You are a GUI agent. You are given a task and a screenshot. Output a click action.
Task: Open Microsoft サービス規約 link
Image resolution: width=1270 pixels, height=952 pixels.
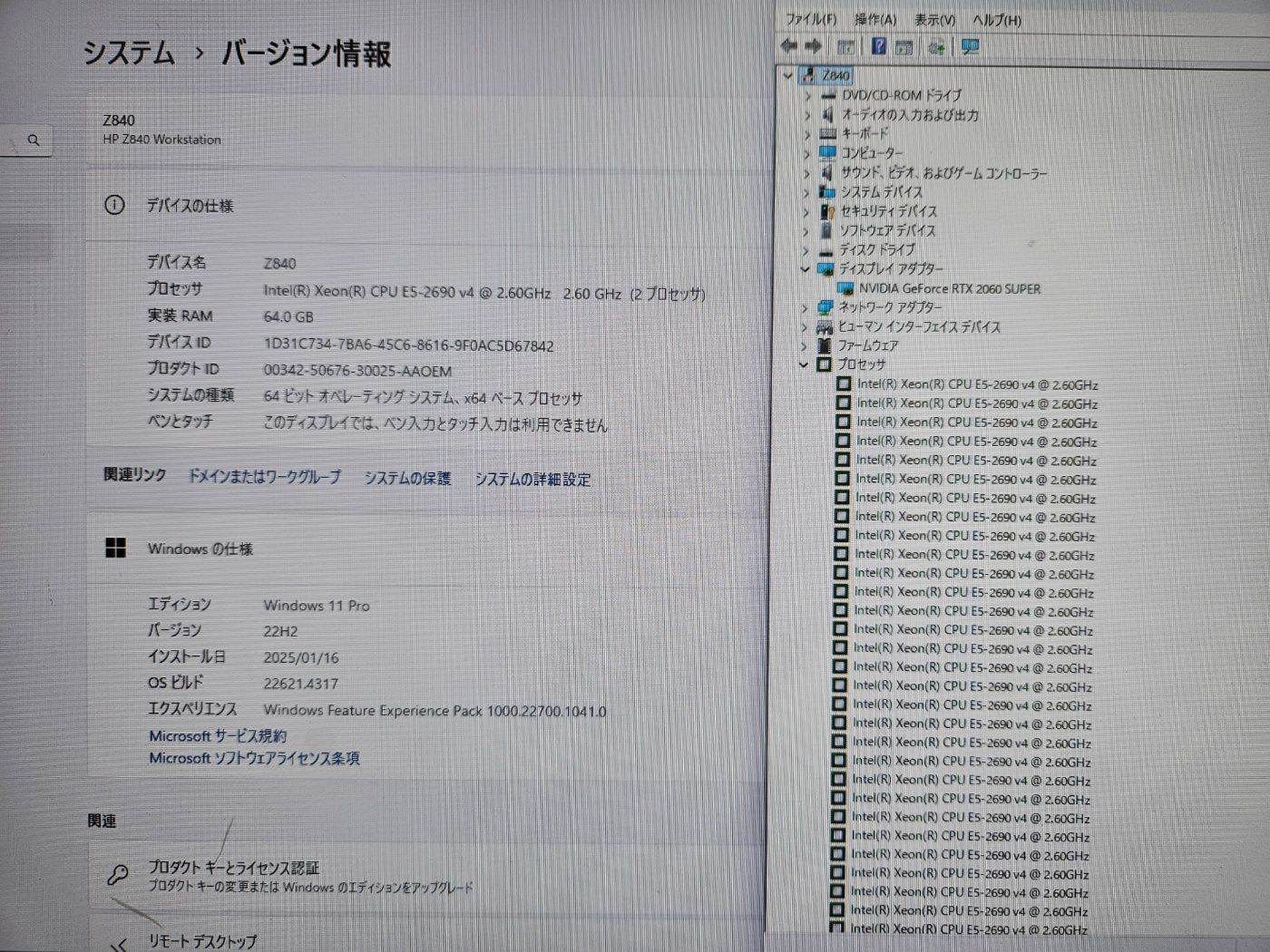tap(218, 735)
